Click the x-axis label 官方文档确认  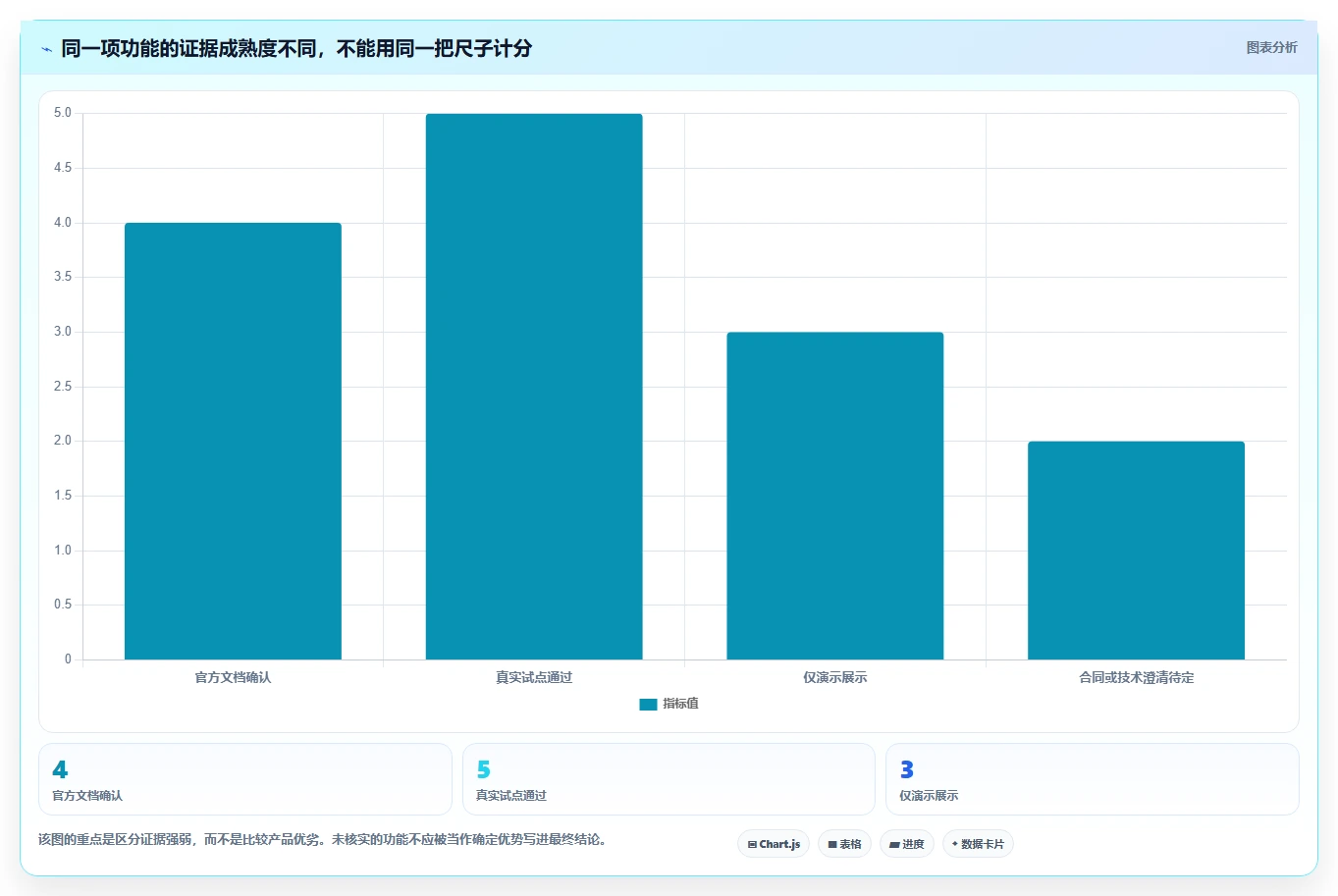pyautogui.click(x=233, y=677)
